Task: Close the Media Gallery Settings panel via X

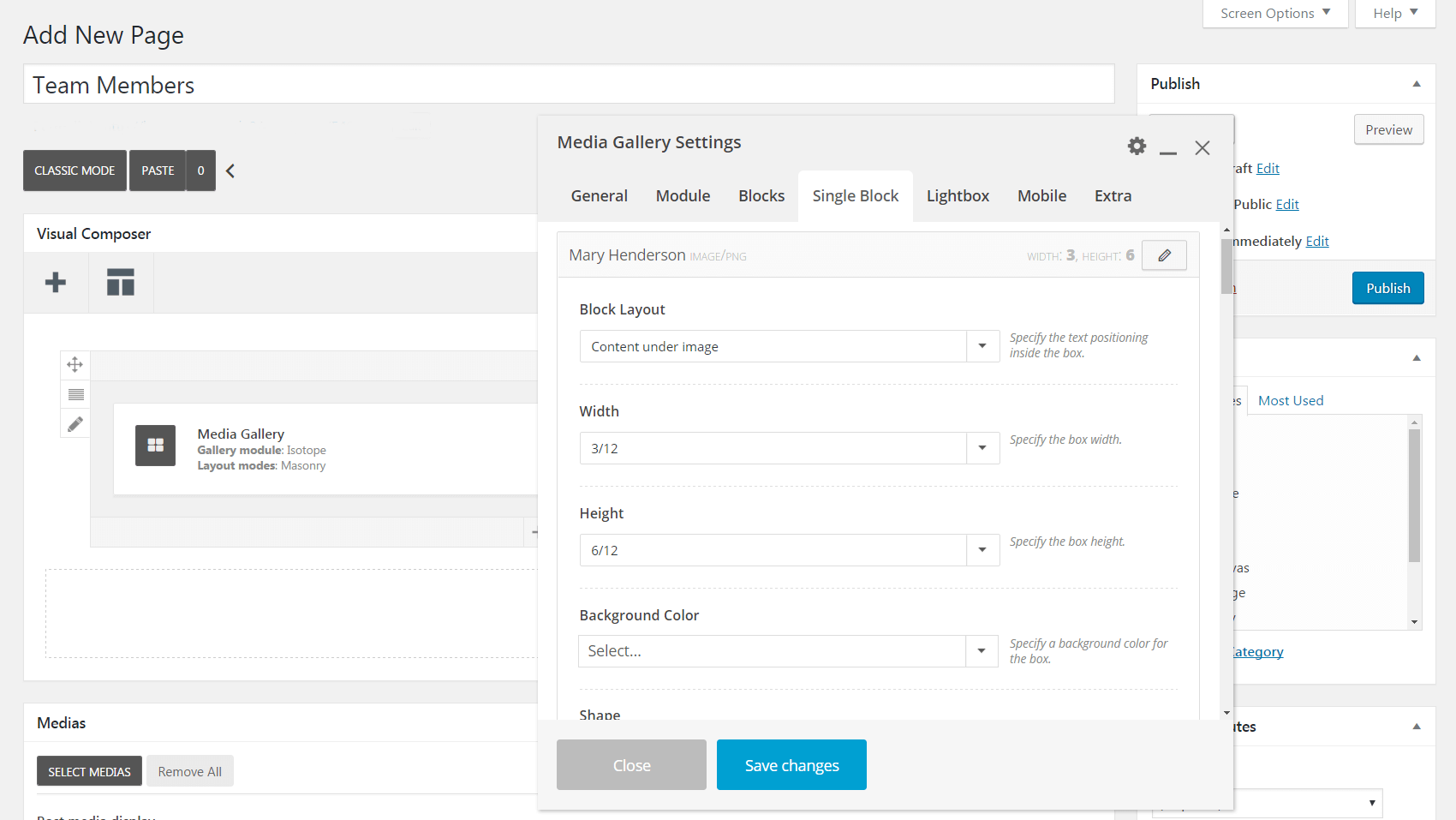Action: click(x=1202, y=147)
